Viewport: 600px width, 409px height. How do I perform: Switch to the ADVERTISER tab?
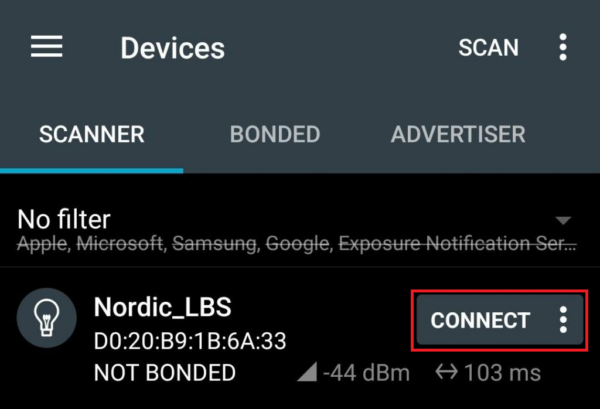coord(458,134)
